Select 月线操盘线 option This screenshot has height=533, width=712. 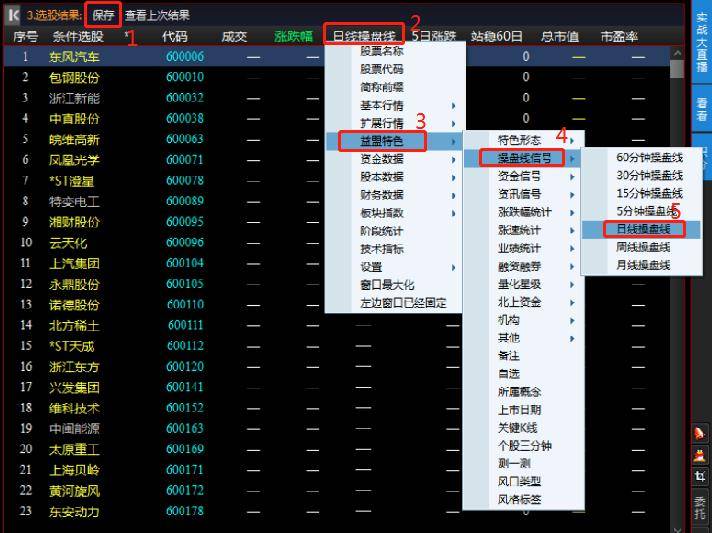pyautogui.click(x=642, y=265)
